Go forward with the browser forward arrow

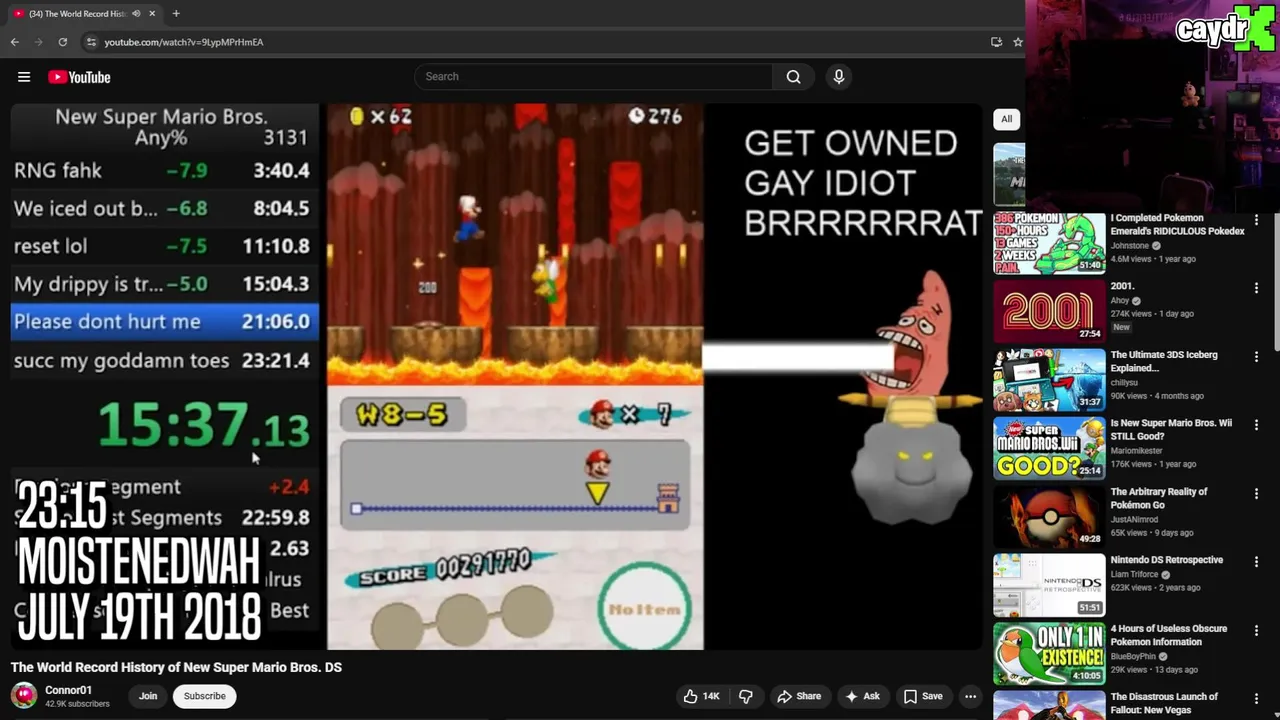(39, 42)
